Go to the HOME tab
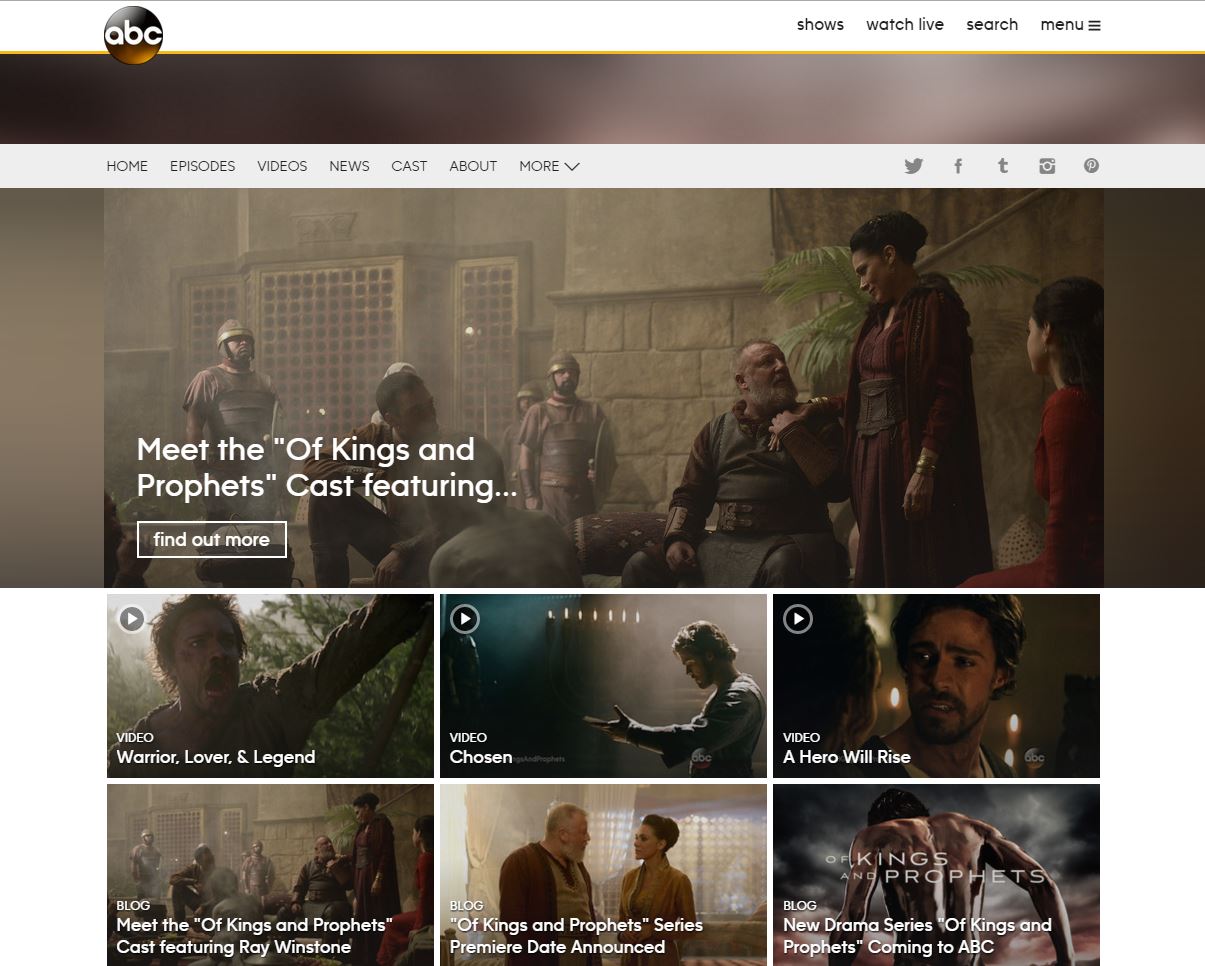 127,166
